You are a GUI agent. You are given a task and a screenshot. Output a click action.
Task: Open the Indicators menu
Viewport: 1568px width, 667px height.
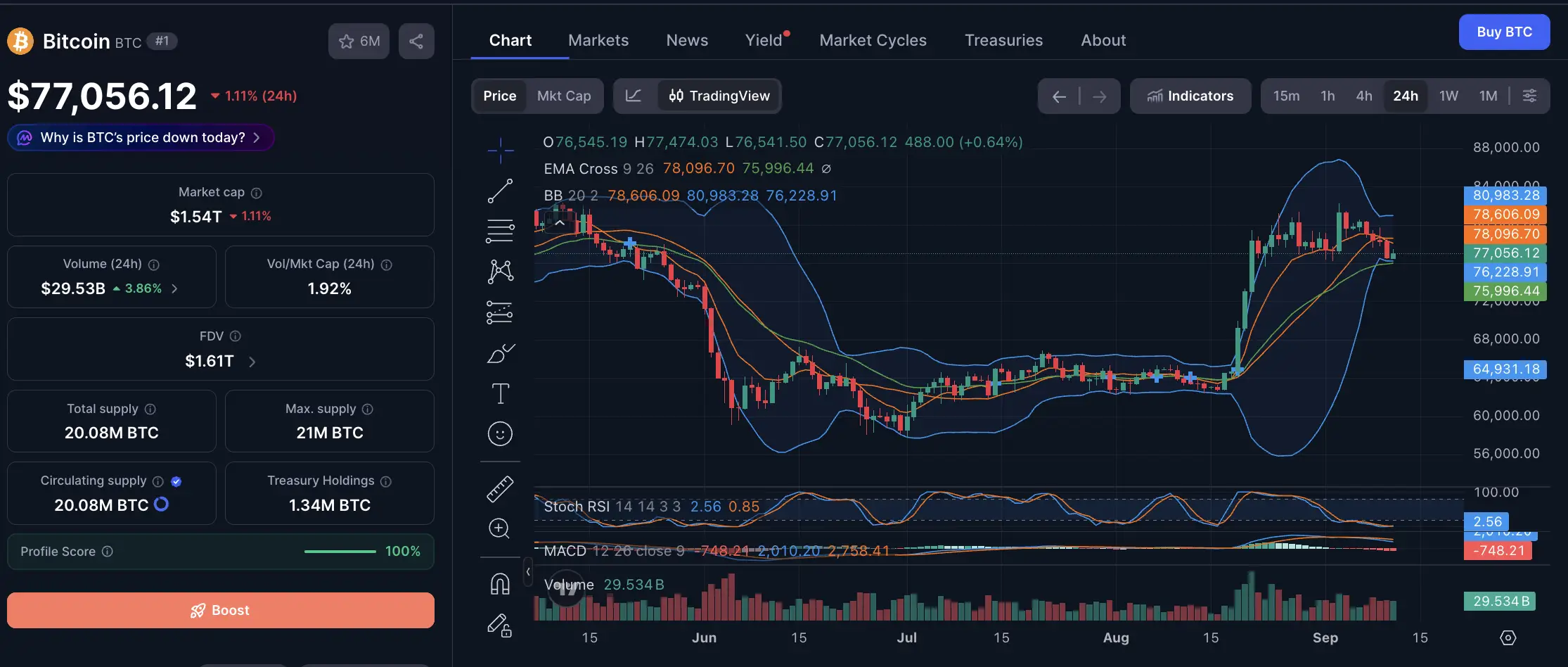pos(1190,96)
